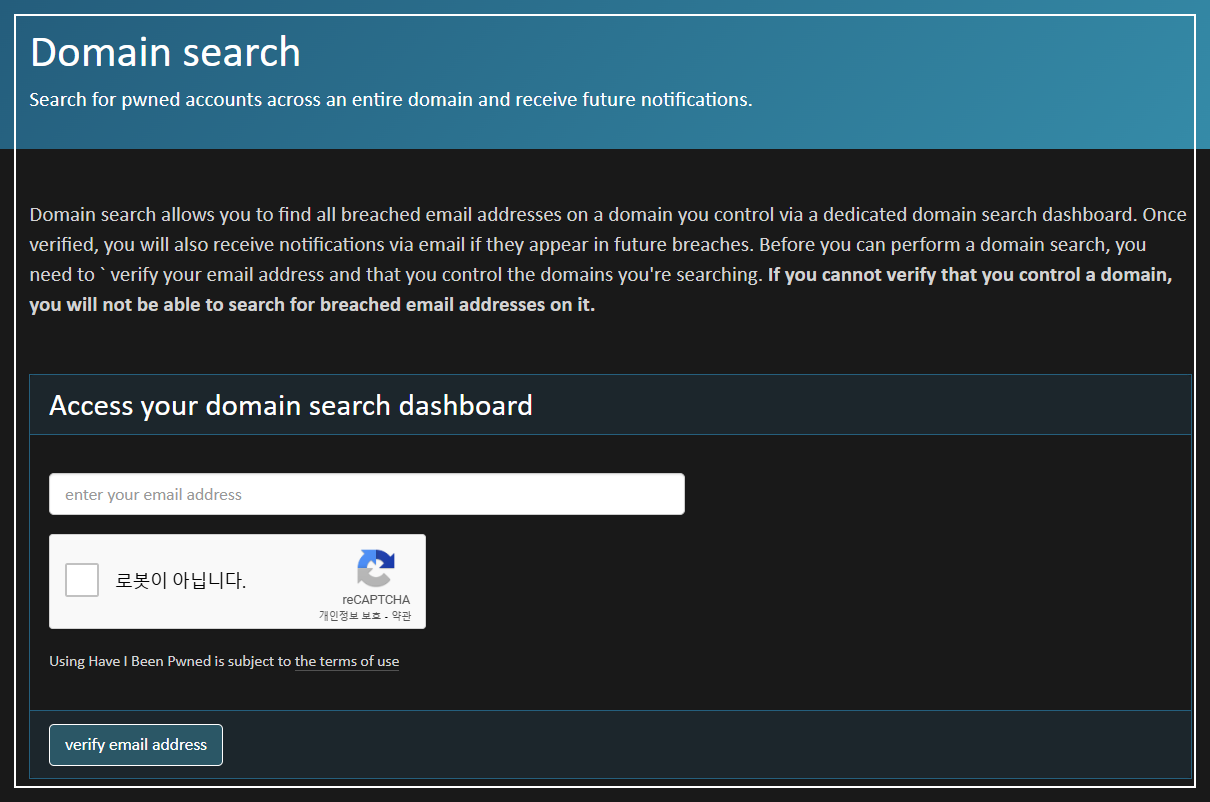Click the email address input field

367,494
